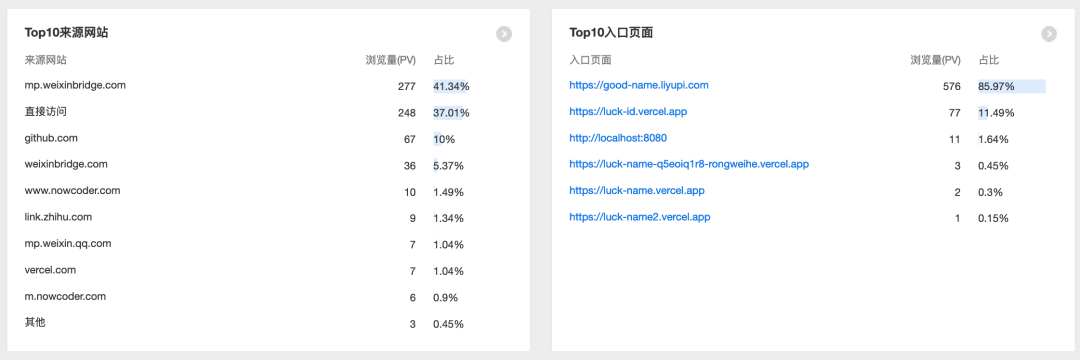Click 占比 header in entry pages table
This screenshot has height=360, width=1080.
(x=989, y=60)
